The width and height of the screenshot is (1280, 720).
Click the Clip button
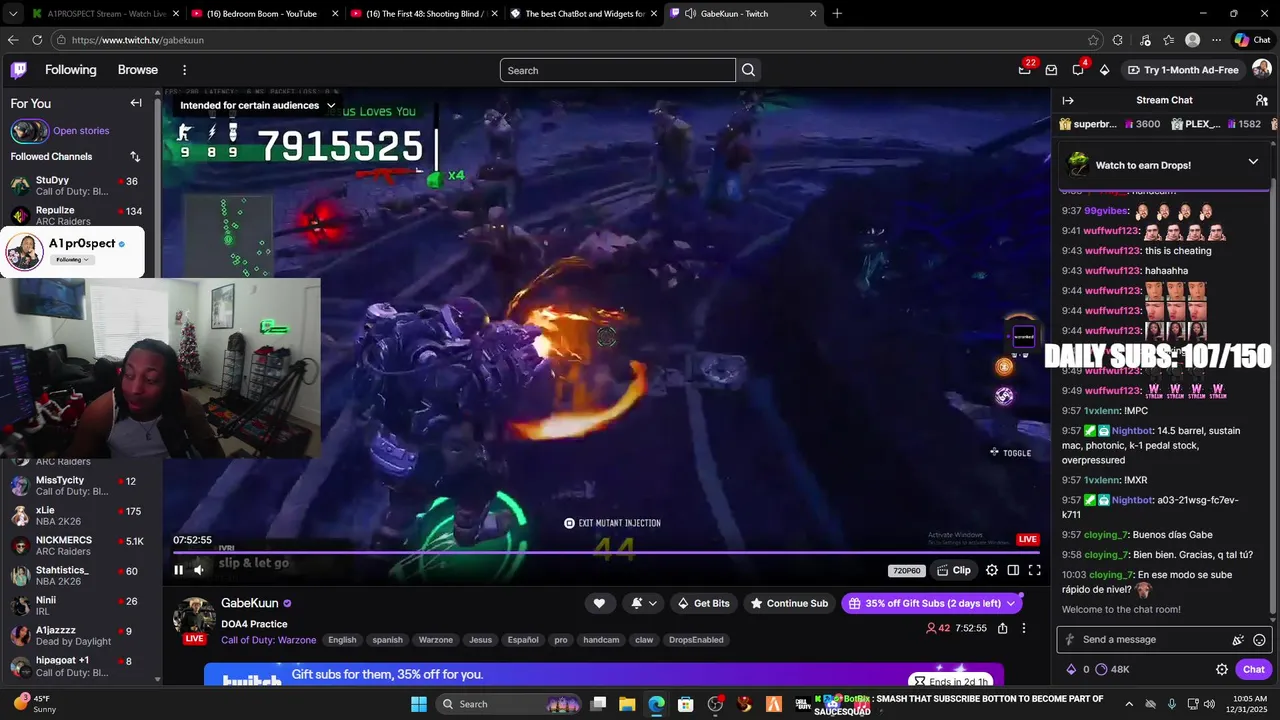coord(954,570)
